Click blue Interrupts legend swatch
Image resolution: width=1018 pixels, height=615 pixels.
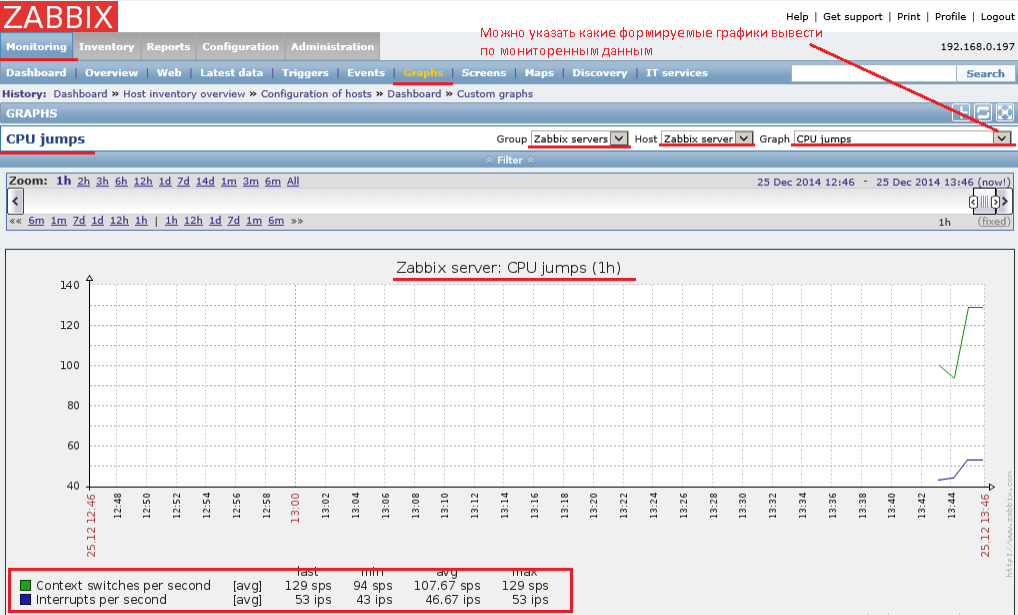coord(25,599)
